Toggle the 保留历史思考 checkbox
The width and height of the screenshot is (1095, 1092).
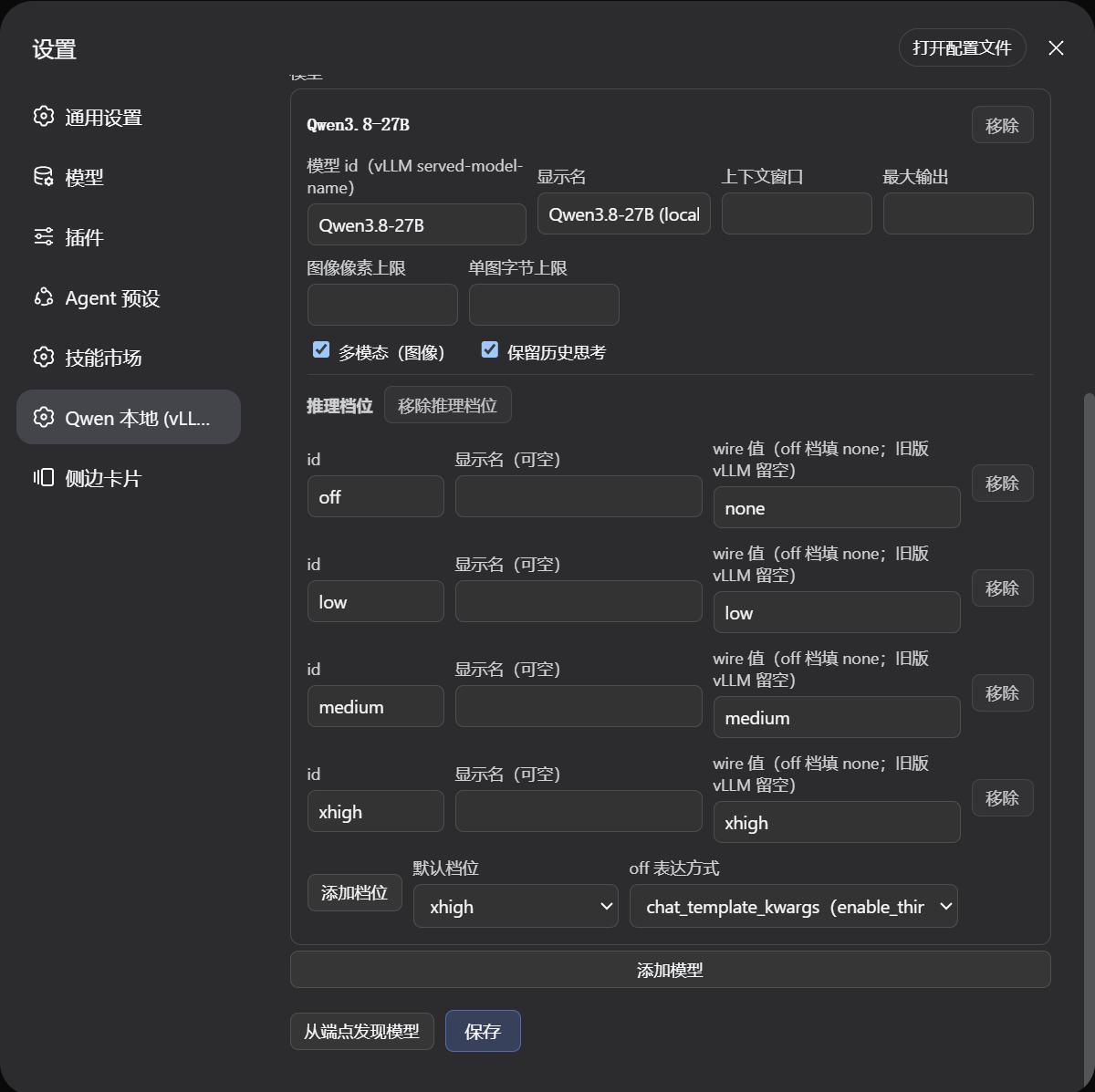(490, 349)
